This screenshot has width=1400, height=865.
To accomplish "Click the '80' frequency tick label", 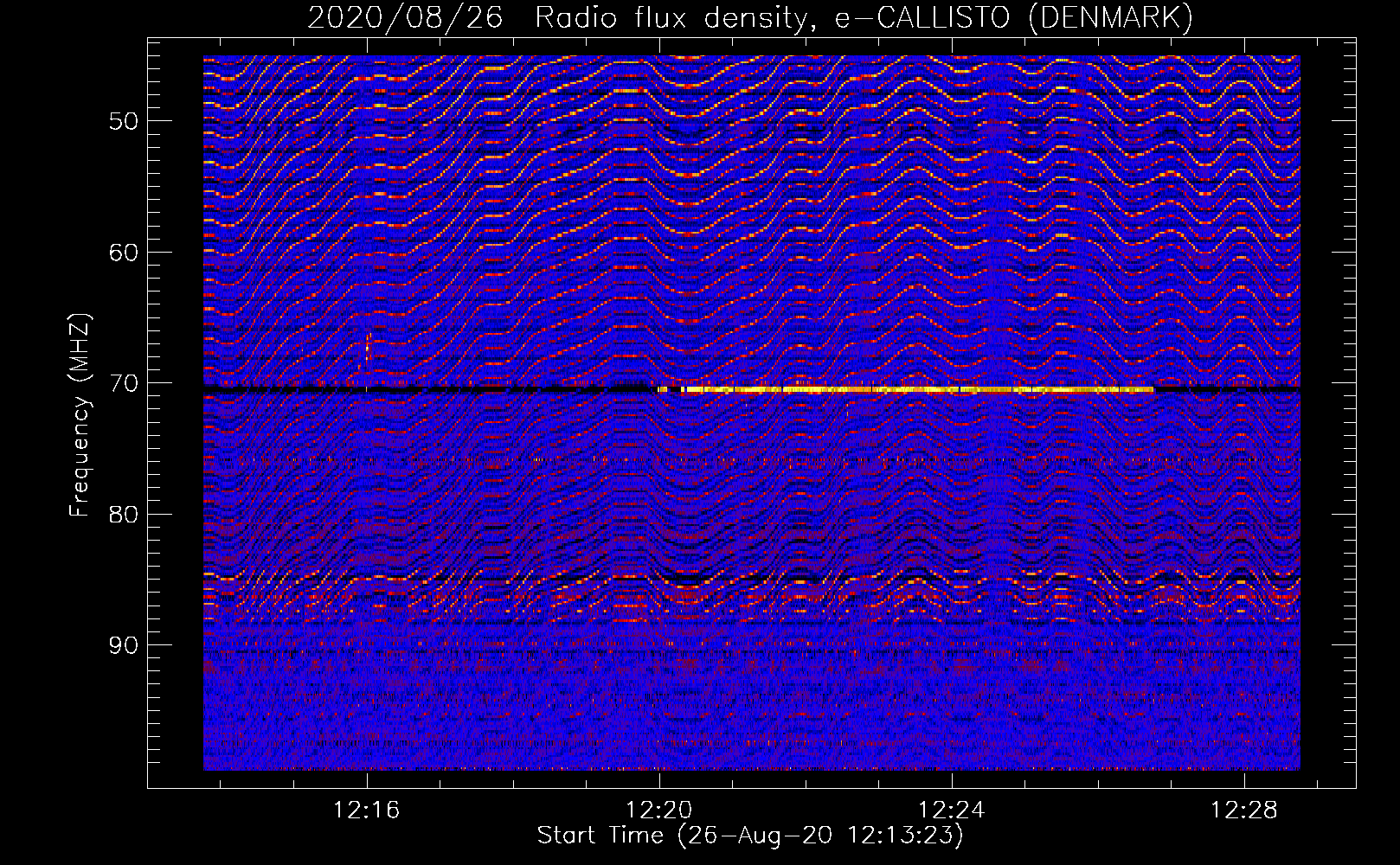I will (x=124, y=515).
